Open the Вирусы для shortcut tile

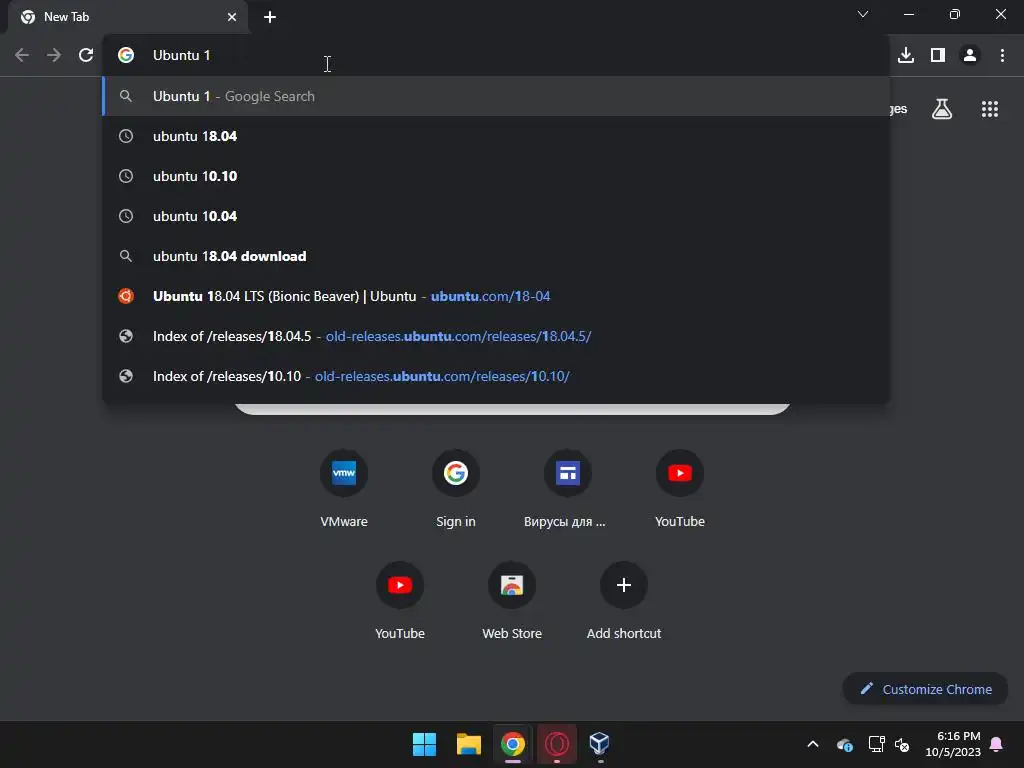(x=568, y=488)
